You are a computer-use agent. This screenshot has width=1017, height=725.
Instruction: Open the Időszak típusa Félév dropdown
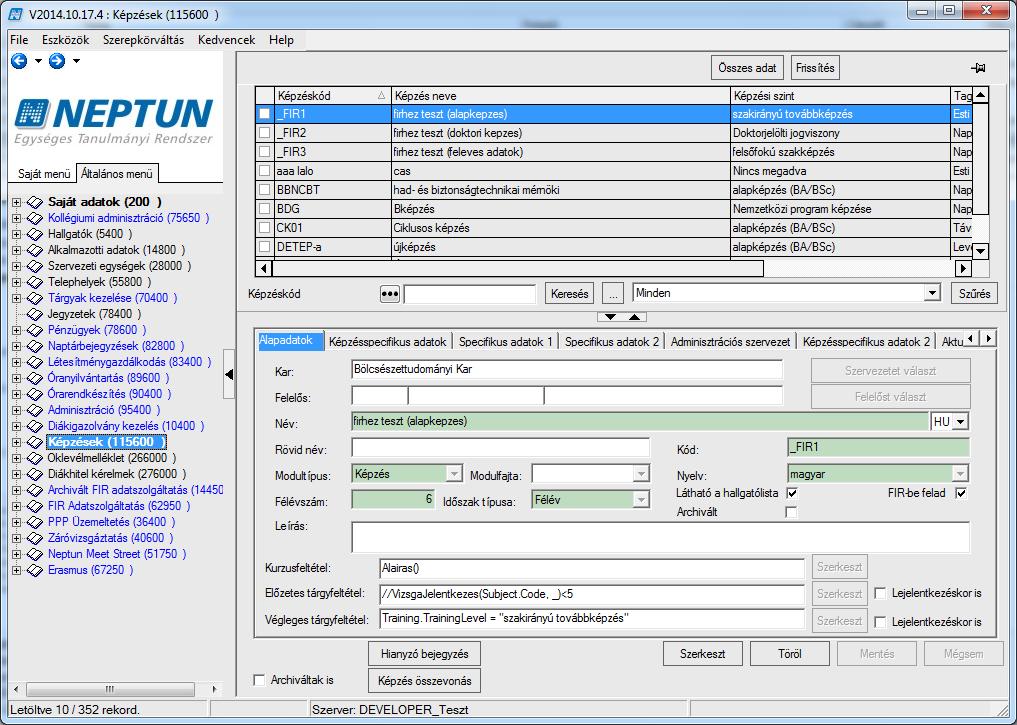point(641,500)
